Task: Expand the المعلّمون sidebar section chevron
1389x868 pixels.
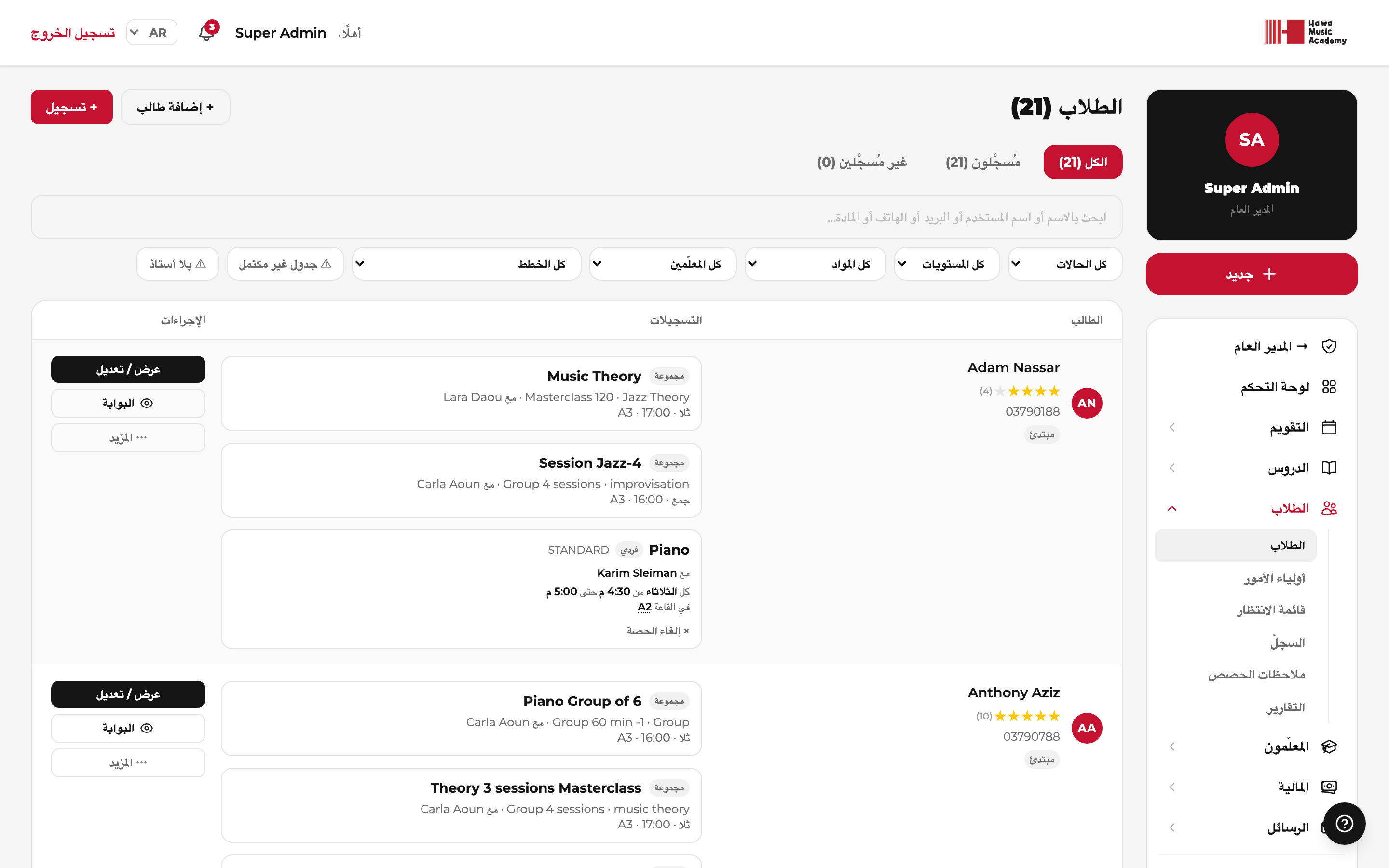Action: pos(1171,746)
